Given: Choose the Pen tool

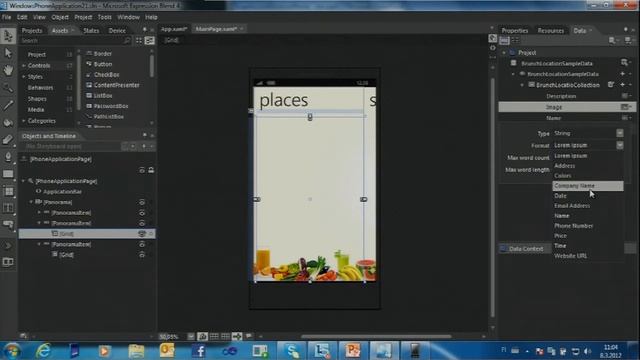Looking at the screenshot, I should [x=8, y=157].
